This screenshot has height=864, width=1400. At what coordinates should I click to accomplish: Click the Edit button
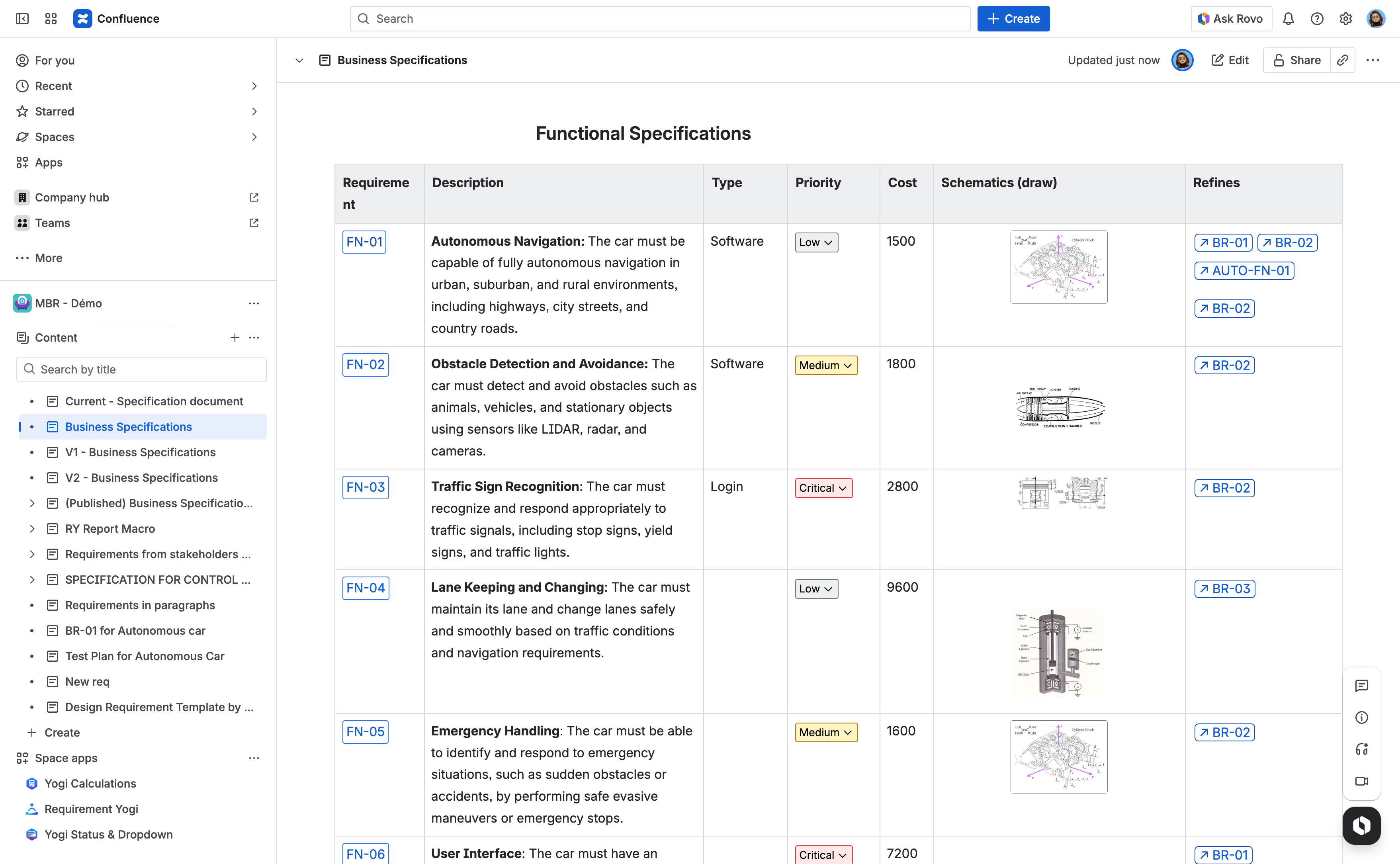[1230, 60]
